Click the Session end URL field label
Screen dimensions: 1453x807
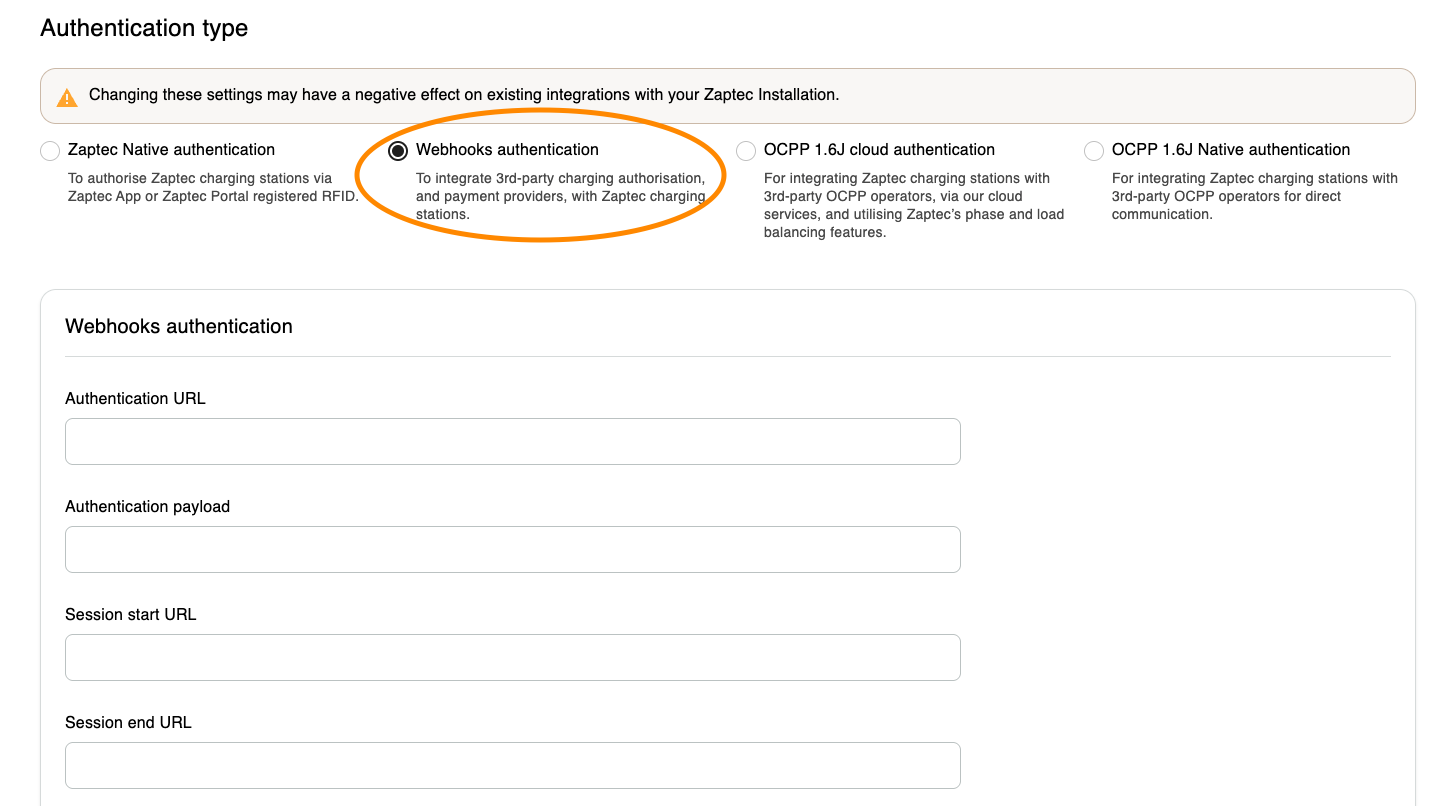pyautogui.click(x=128, y=723)
